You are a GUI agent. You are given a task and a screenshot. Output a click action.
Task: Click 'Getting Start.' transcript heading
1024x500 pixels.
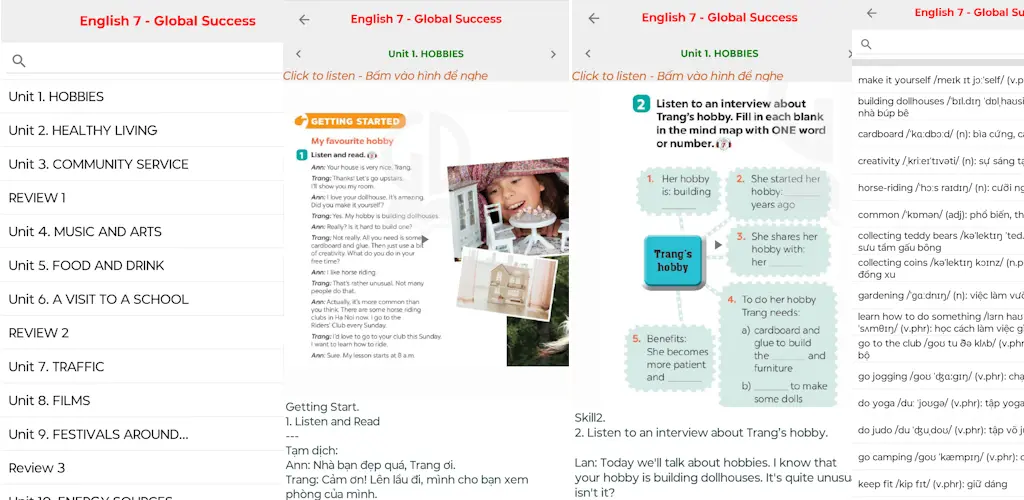coord(322,407)
